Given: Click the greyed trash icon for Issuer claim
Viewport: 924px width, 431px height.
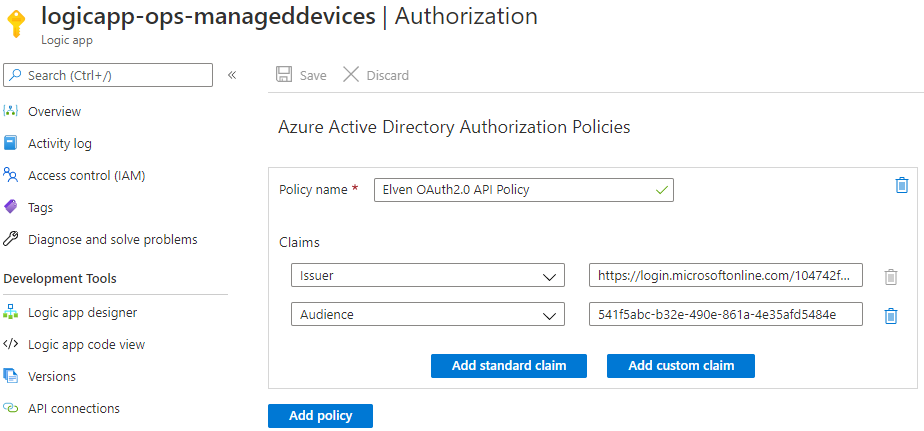Looking at the screenshot, I should click(x=891, y=277).
